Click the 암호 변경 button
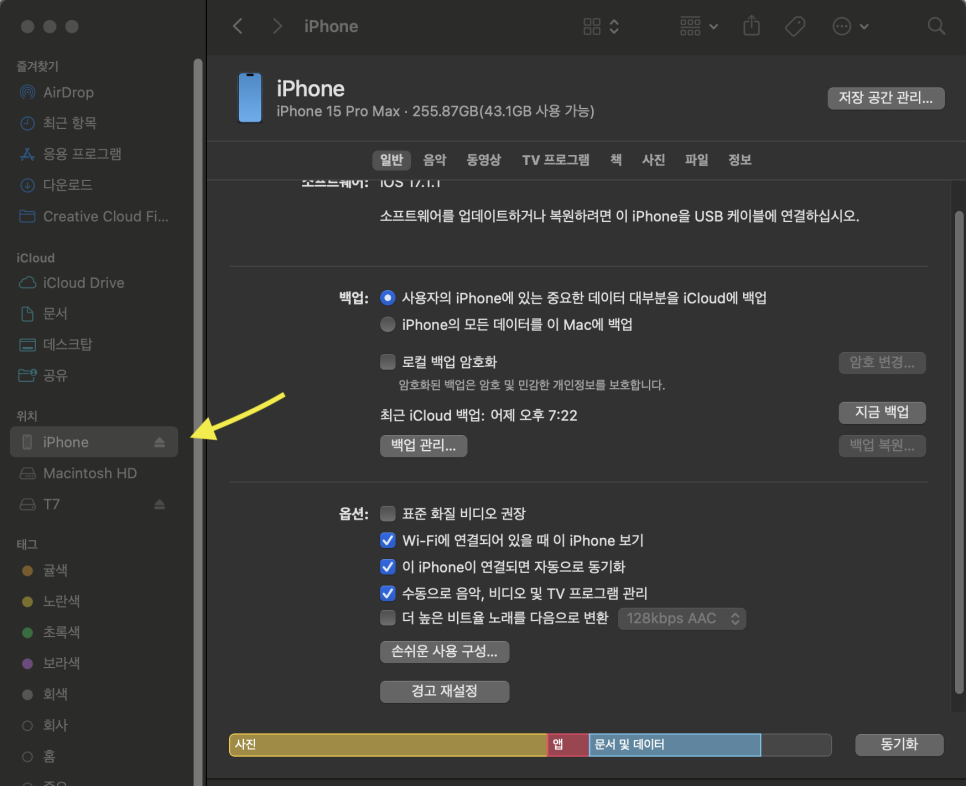966x786 pixels. (x=882, y=362)
